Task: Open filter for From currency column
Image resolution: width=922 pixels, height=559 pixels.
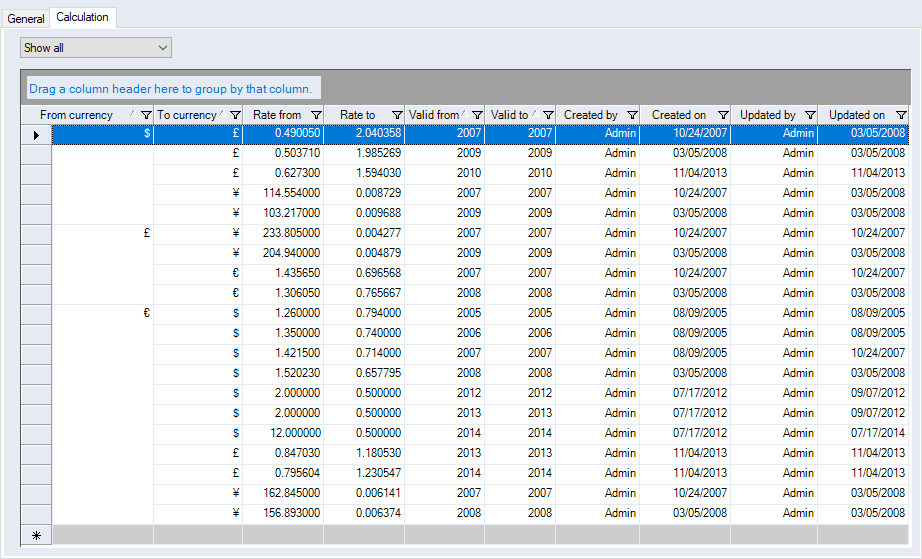Action: pos(146,115)
